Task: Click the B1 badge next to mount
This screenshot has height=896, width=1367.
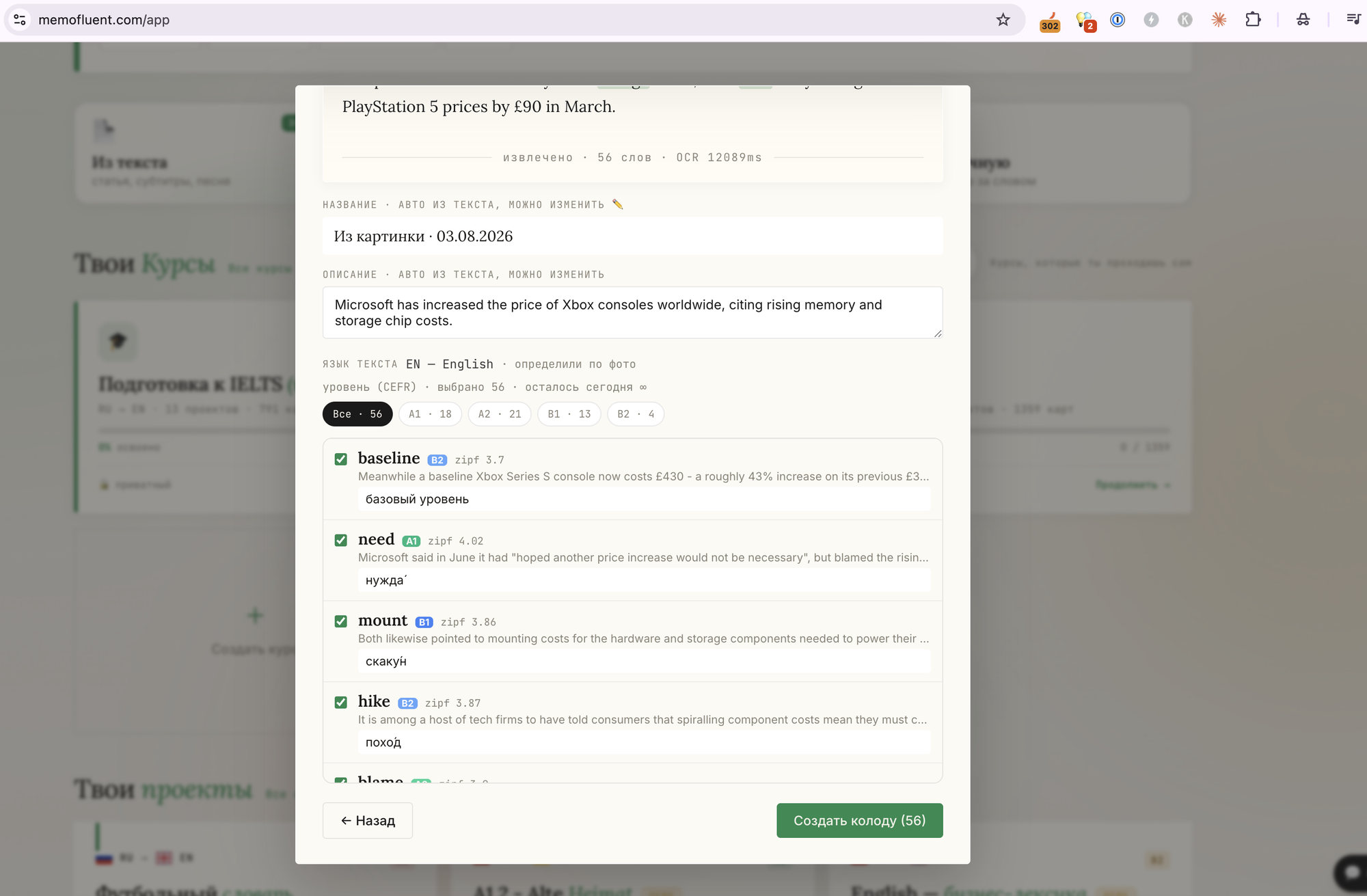Action: click(424, 622)
